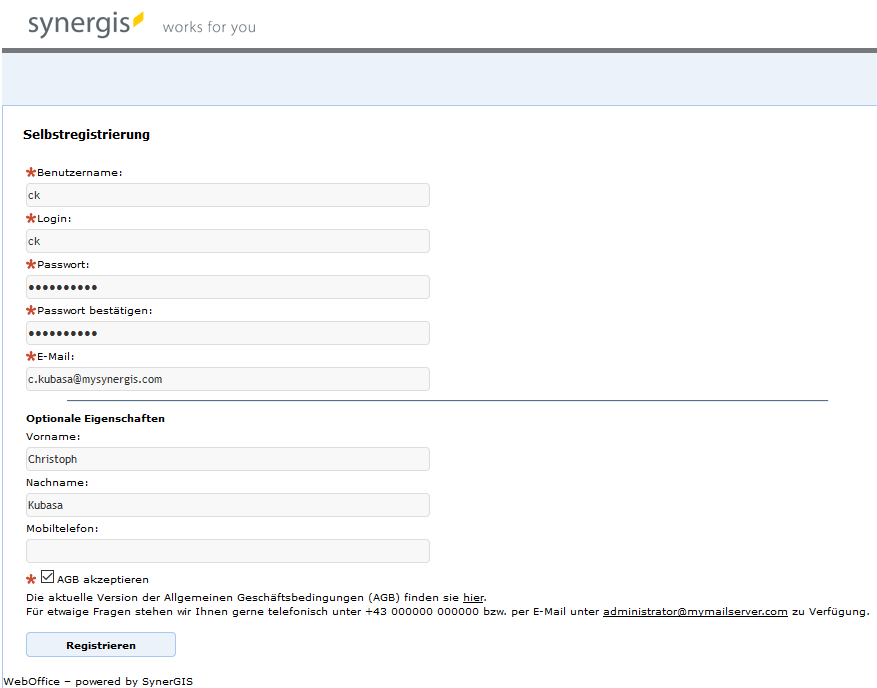
Task: Focus the Benutzername input field
Action: tap(228, 195)
